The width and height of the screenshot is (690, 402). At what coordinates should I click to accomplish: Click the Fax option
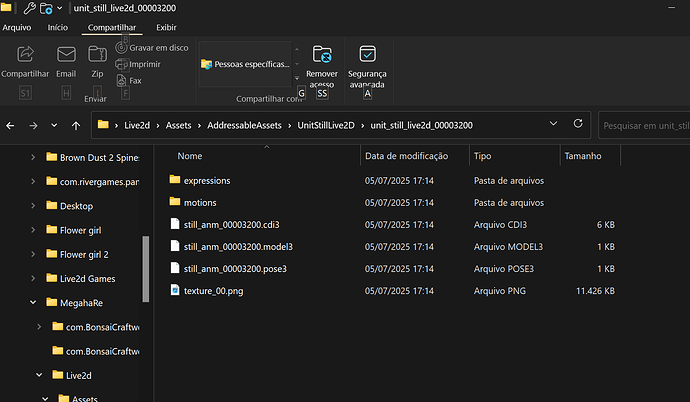pos(129,80)
